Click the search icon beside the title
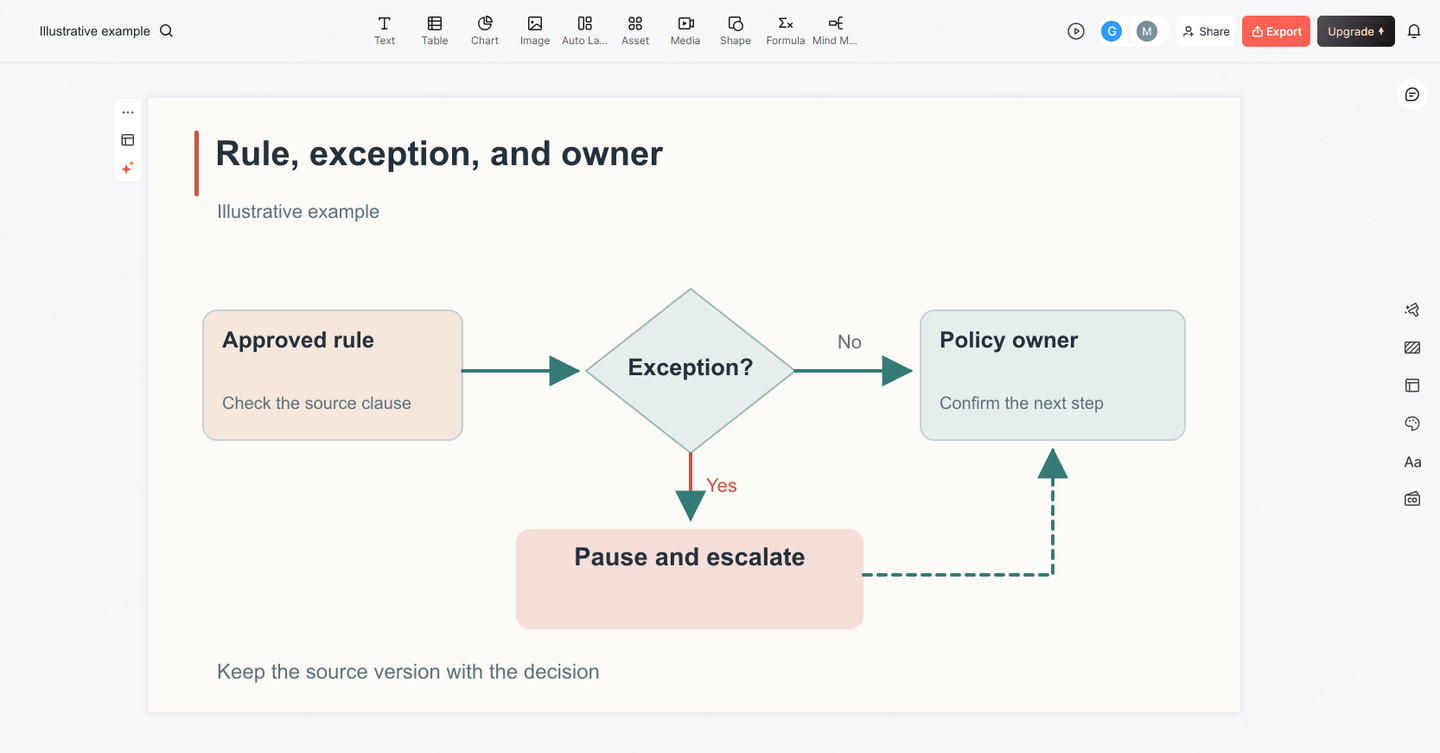1440x753 pixels. point(166,31)
